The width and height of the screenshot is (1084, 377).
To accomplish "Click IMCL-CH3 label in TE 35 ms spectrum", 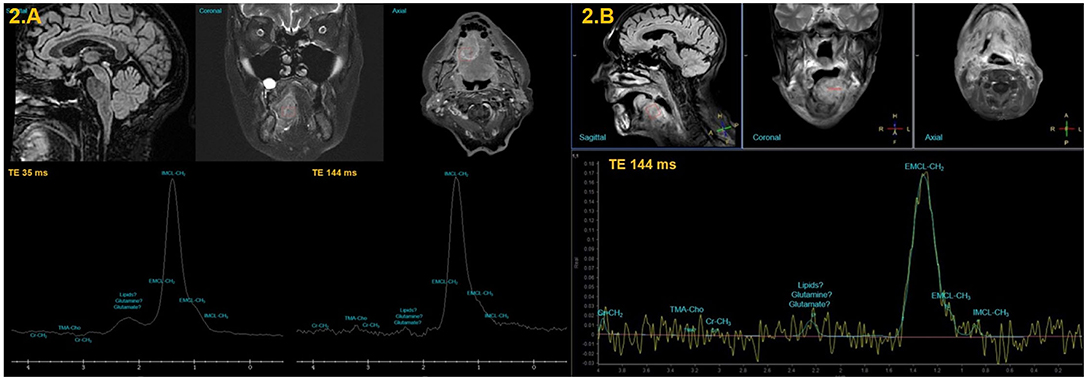I will pyautogui.click(x=216, y=316).
